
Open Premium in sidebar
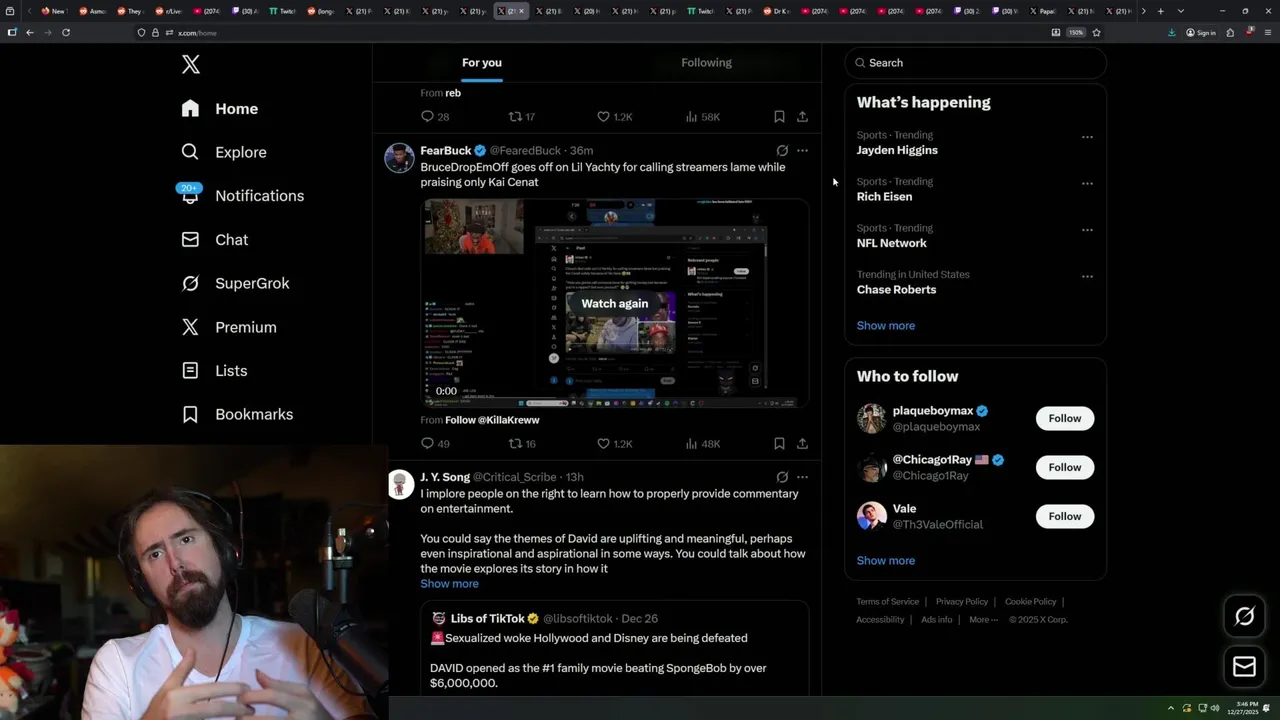tap(228, 327)
